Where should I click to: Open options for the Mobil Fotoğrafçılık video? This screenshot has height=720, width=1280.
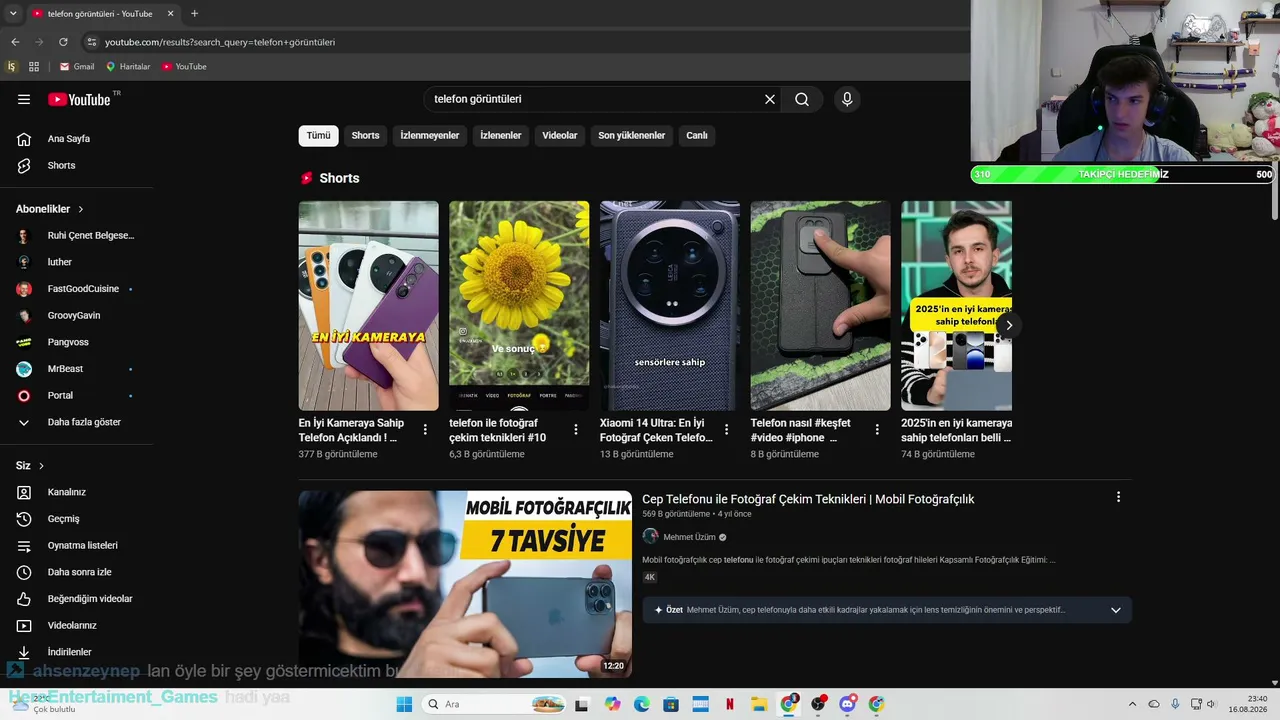pos(1118,497)
